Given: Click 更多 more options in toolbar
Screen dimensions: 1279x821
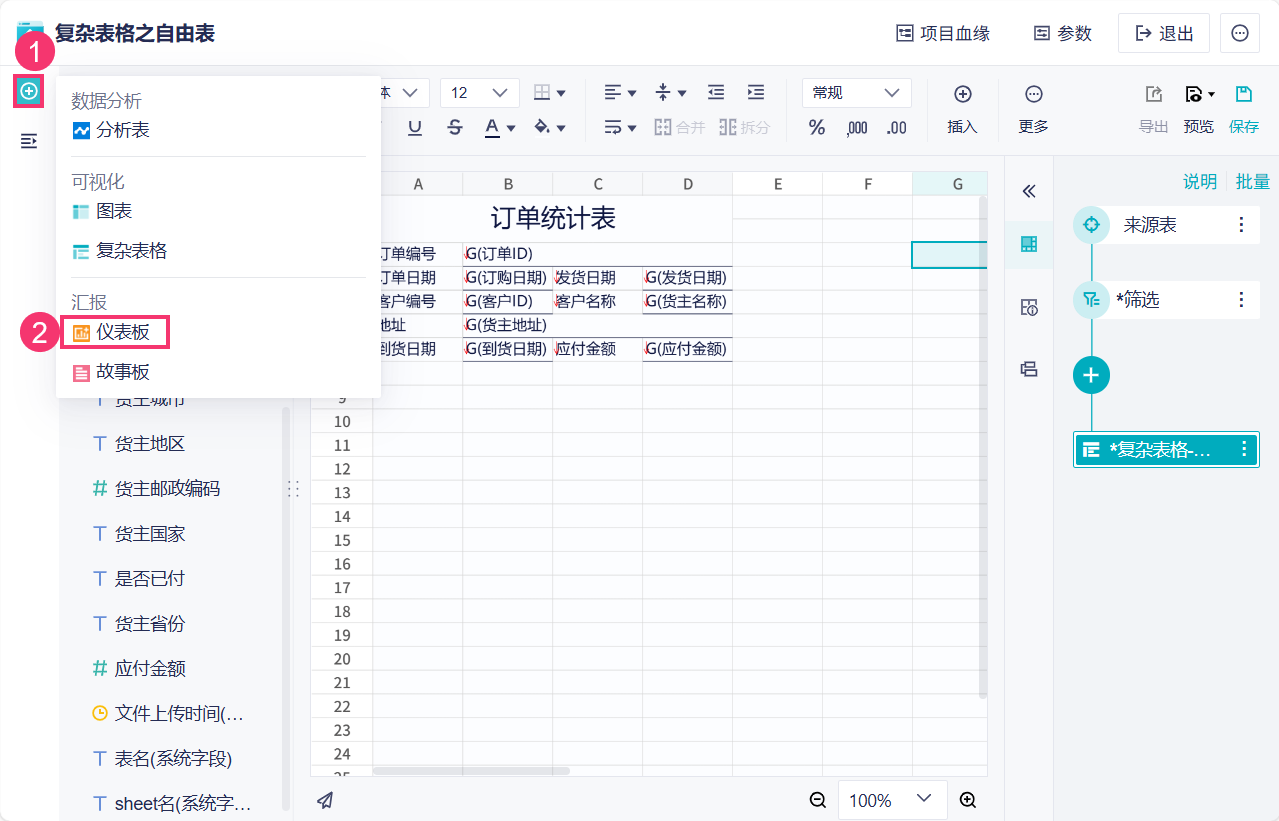Looking at the screenshot, I should (1034, 109).
